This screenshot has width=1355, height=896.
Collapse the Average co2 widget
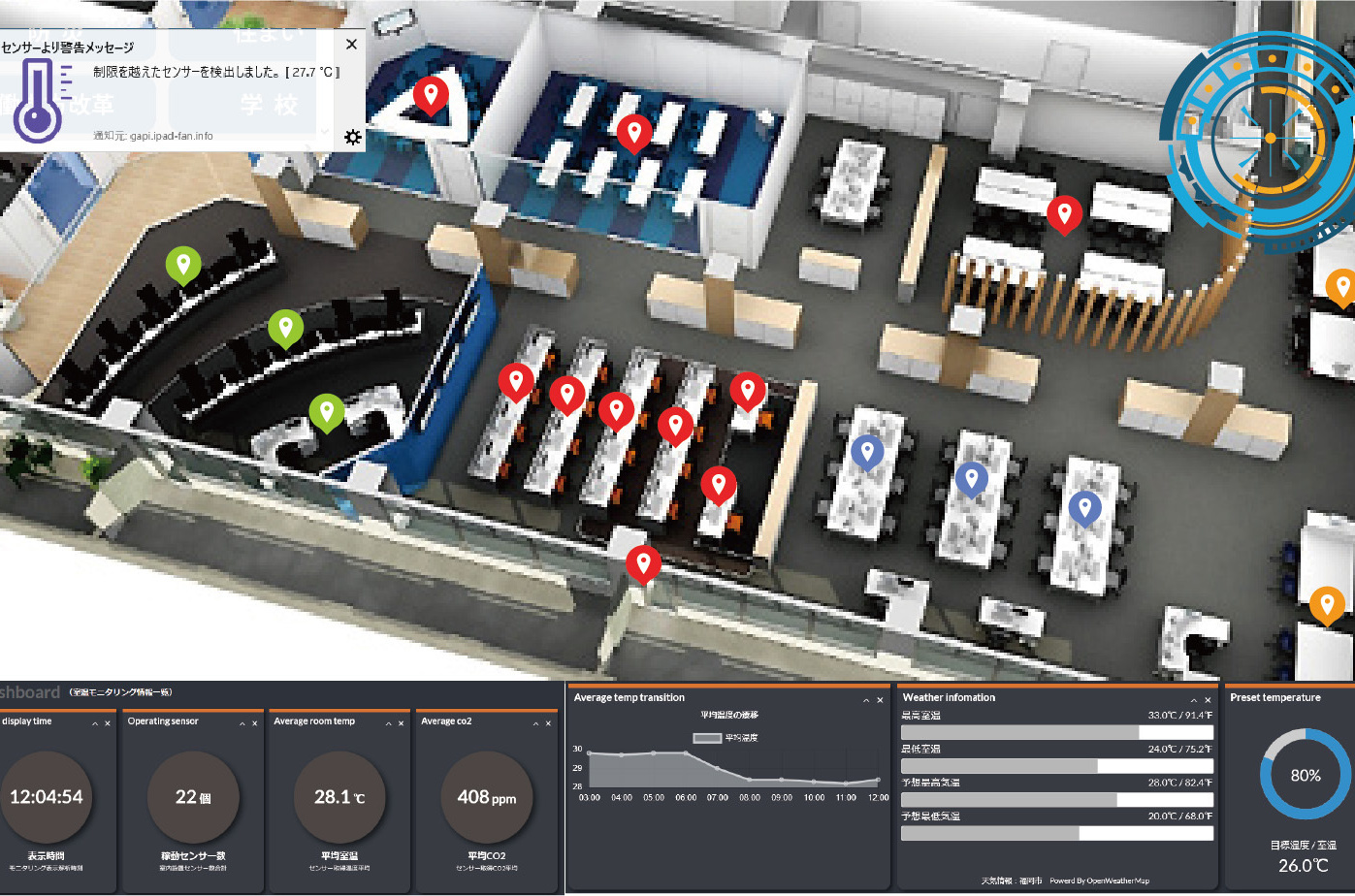535,723
